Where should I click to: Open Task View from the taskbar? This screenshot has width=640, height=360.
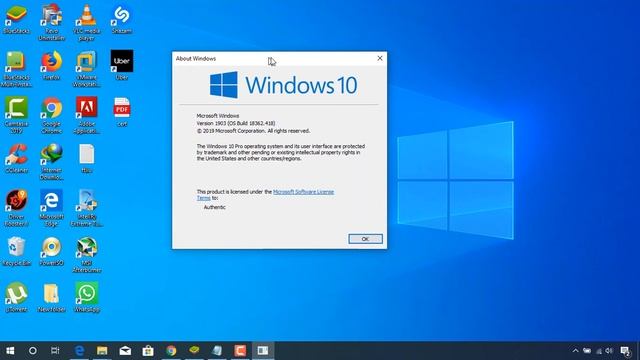[x=55, y=351]
